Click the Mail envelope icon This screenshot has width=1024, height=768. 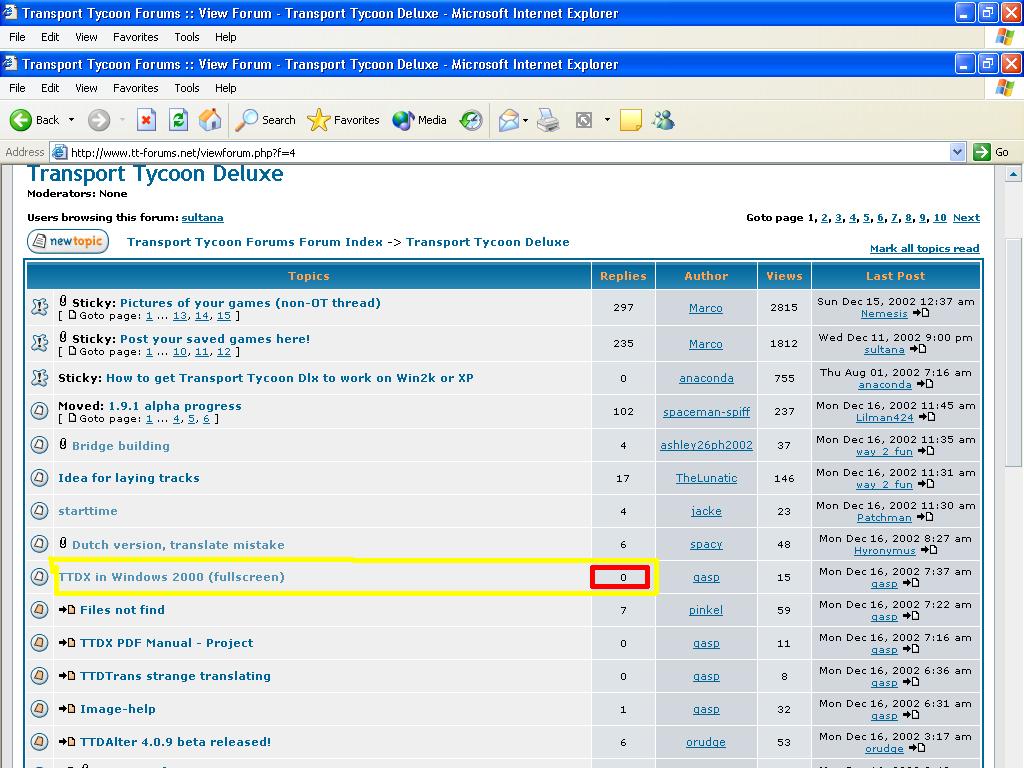coord(509,120)
